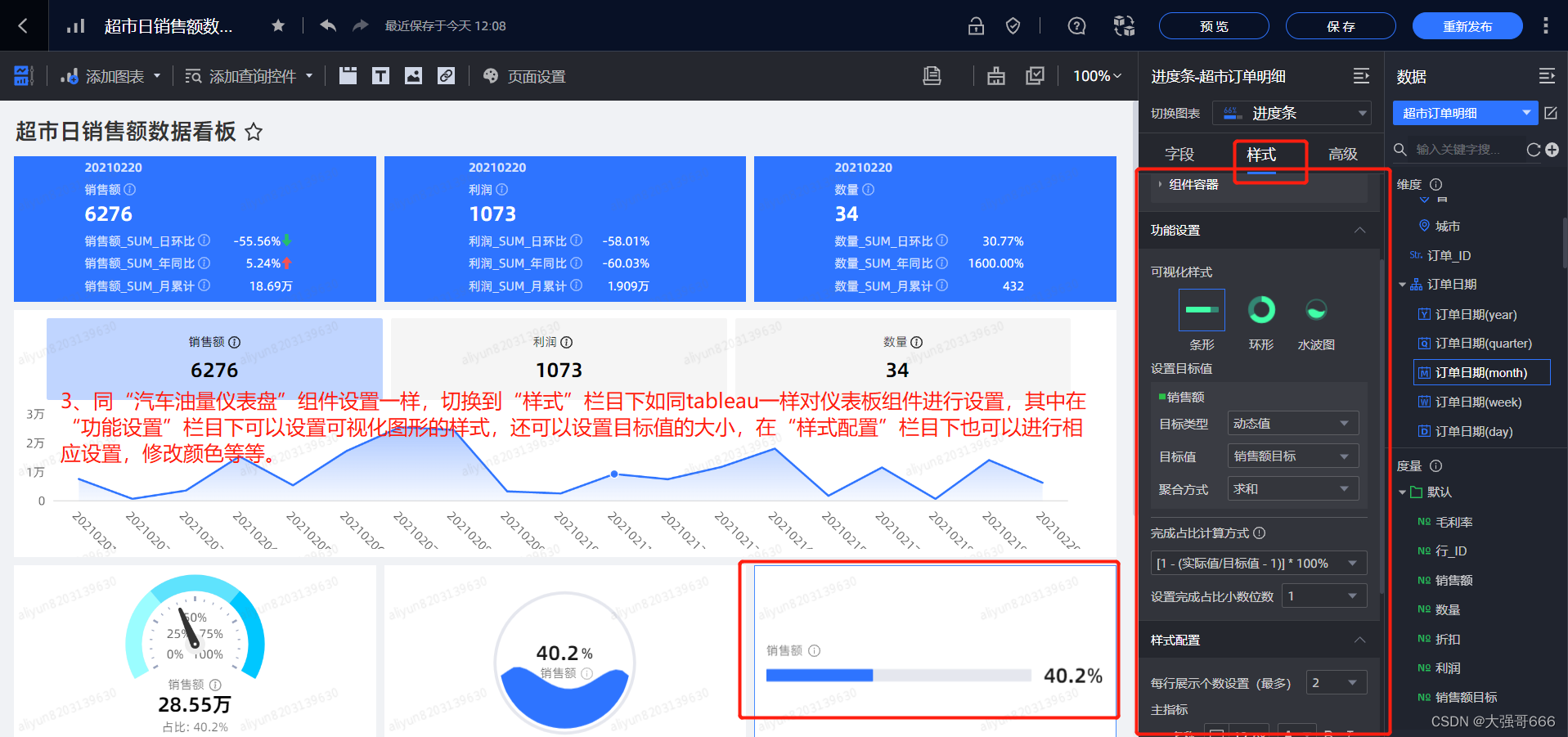Switch to the 样式 tab

coord(1261,154)
